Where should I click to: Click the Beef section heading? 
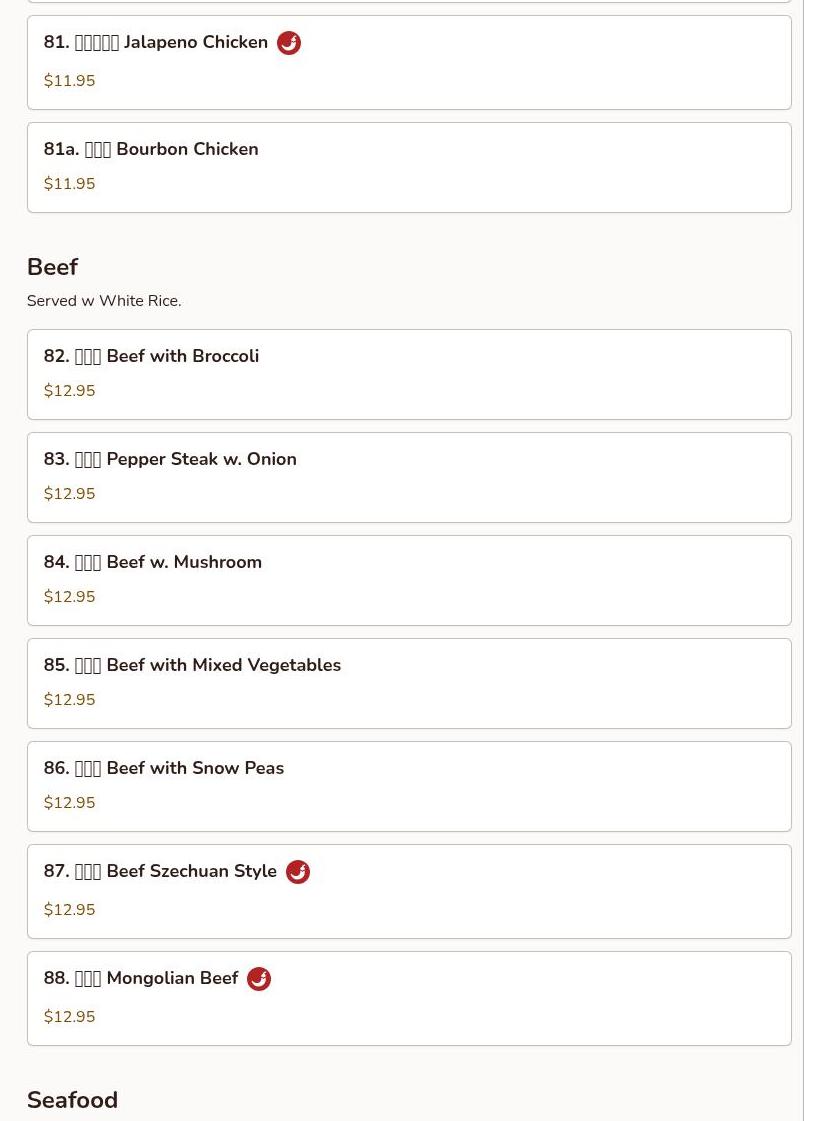pyautogui.click(x=52, y=267)
